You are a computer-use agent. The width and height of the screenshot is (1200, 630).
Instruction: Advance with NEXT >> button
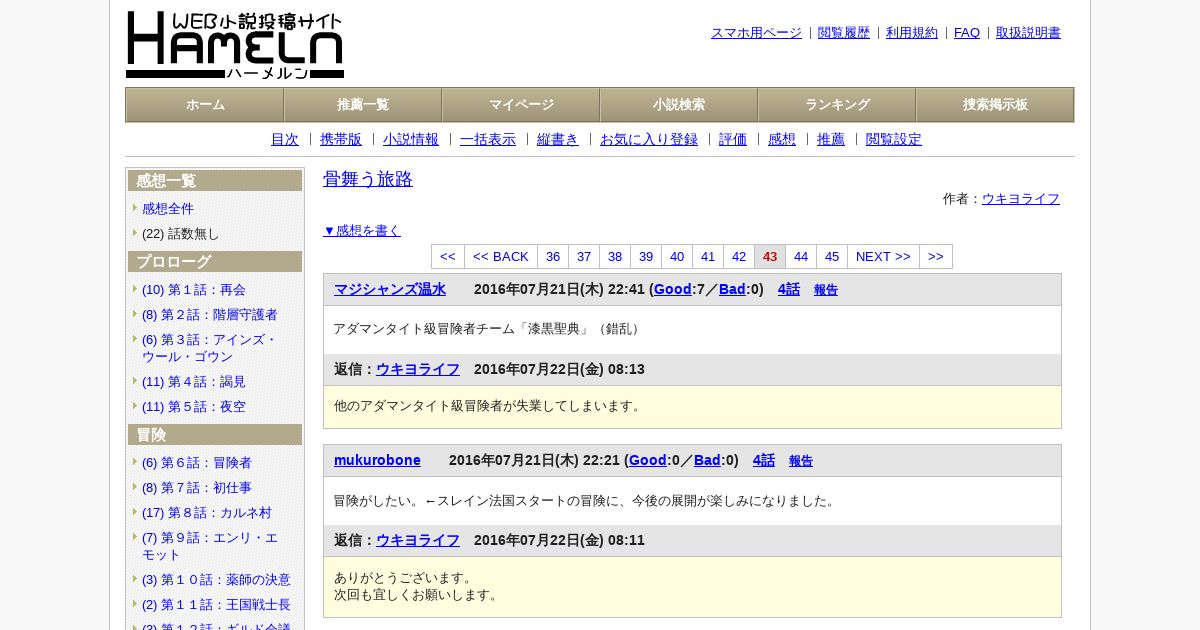pos(883,256)
